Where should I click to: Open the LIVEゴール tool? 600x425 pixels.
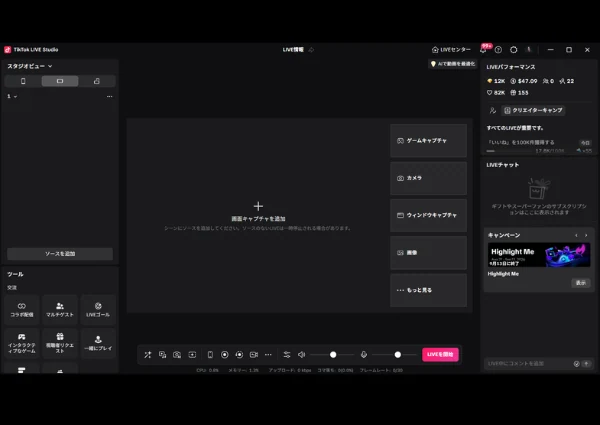98,310
